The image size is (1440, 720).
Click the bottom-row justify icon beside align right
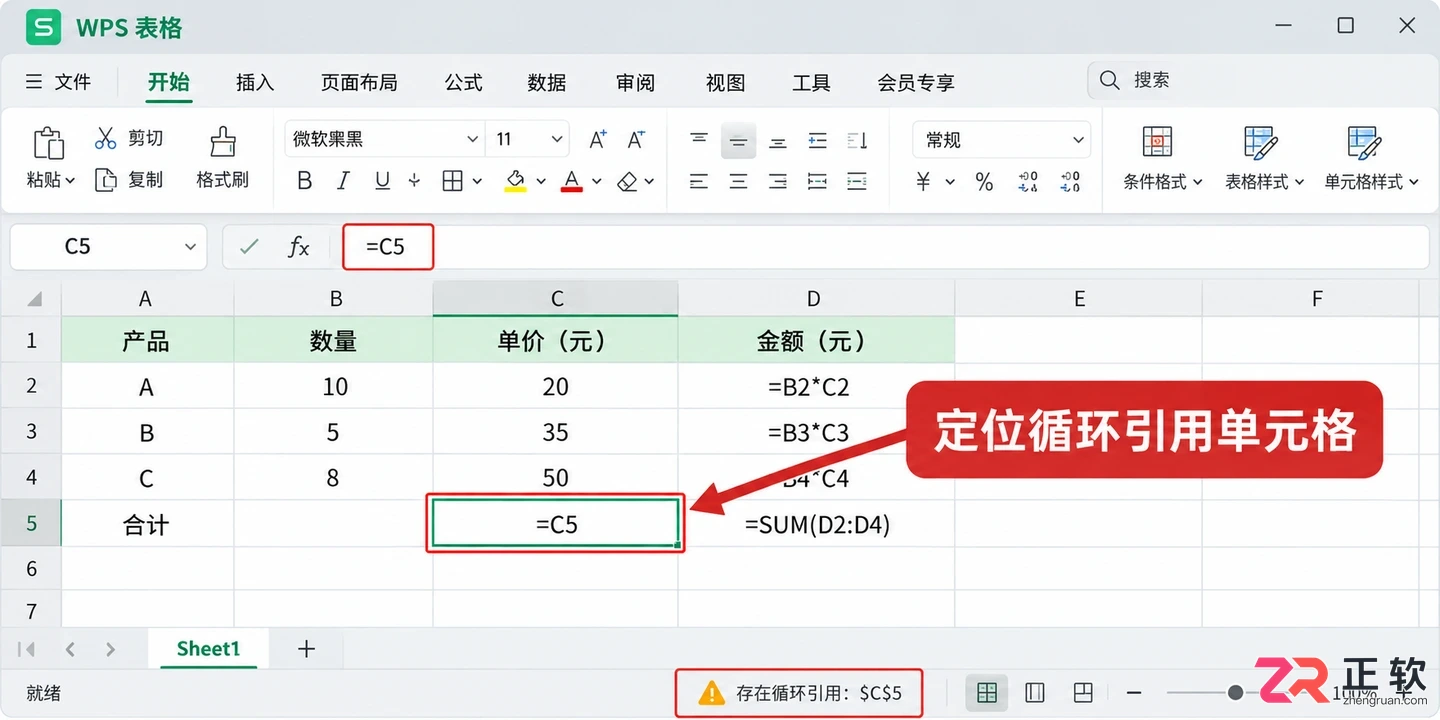click(x=817, y=181)
